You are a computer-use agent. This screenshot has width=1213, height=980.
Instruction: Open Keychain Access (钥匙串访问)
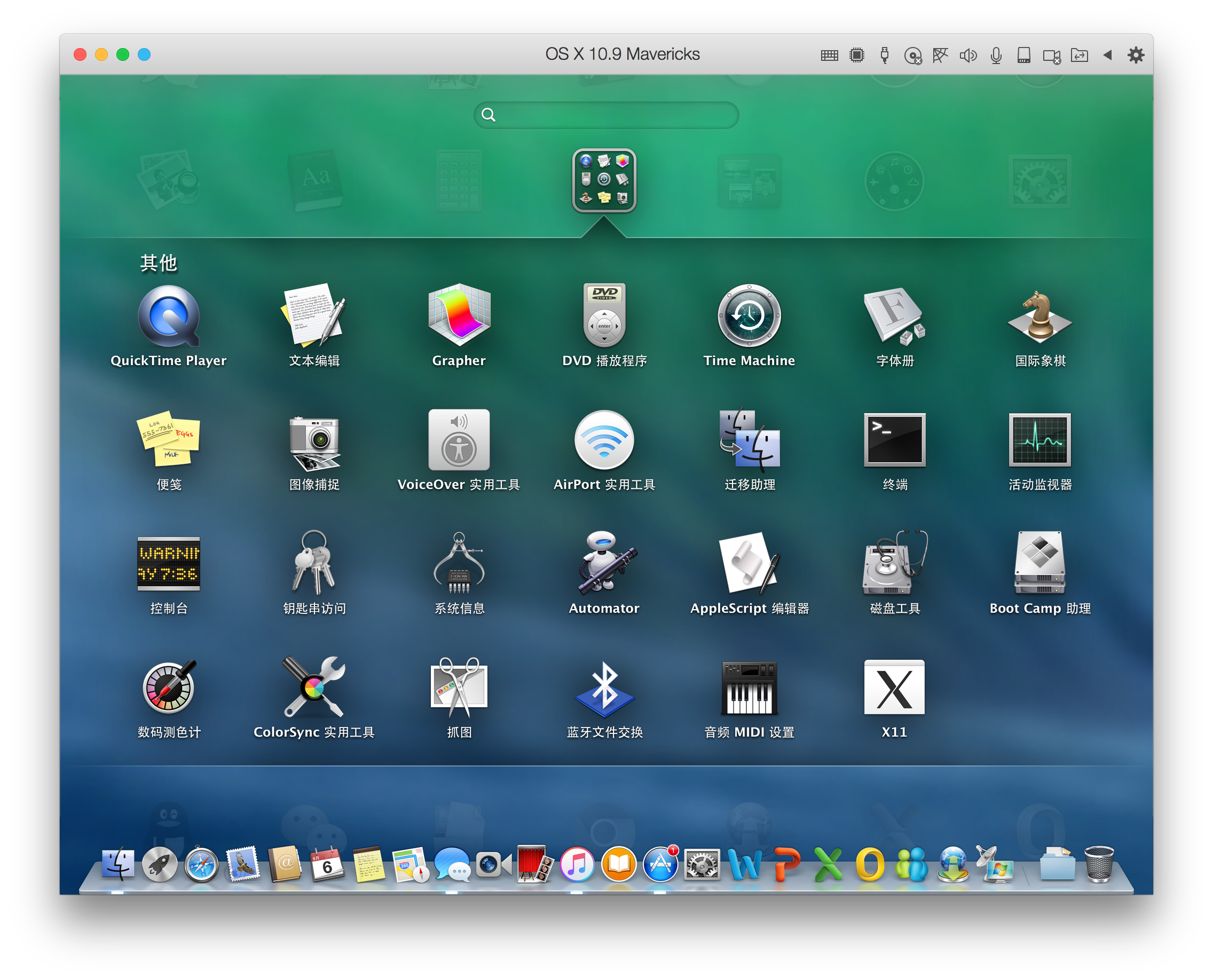pyautogui.click(x=314, y=563)
